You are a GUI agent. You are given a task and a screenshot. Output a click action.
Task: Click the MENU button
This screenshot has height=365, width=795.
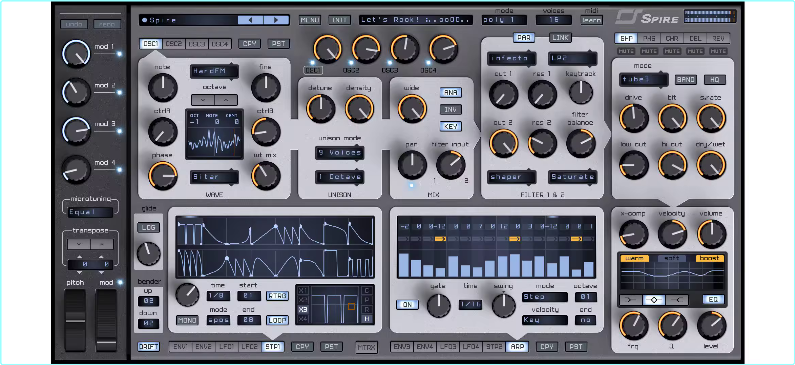click(310, 20)
